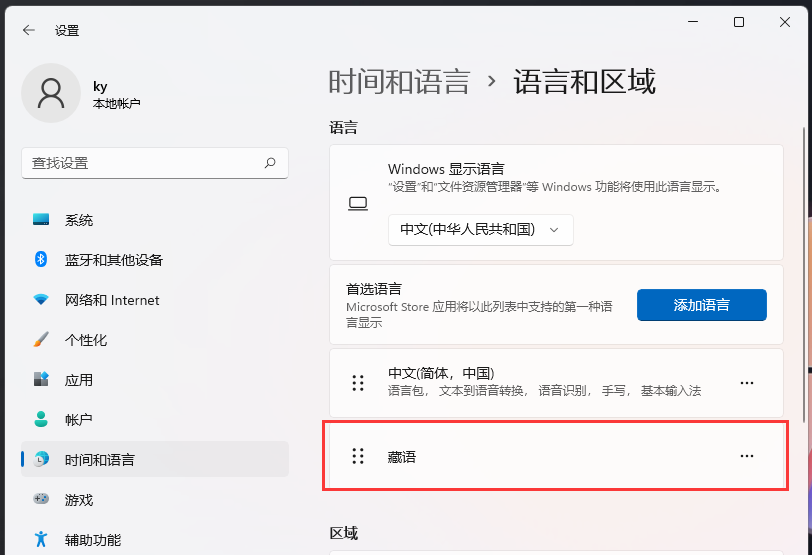Click the Time and language globe icon

pos(41,459)
